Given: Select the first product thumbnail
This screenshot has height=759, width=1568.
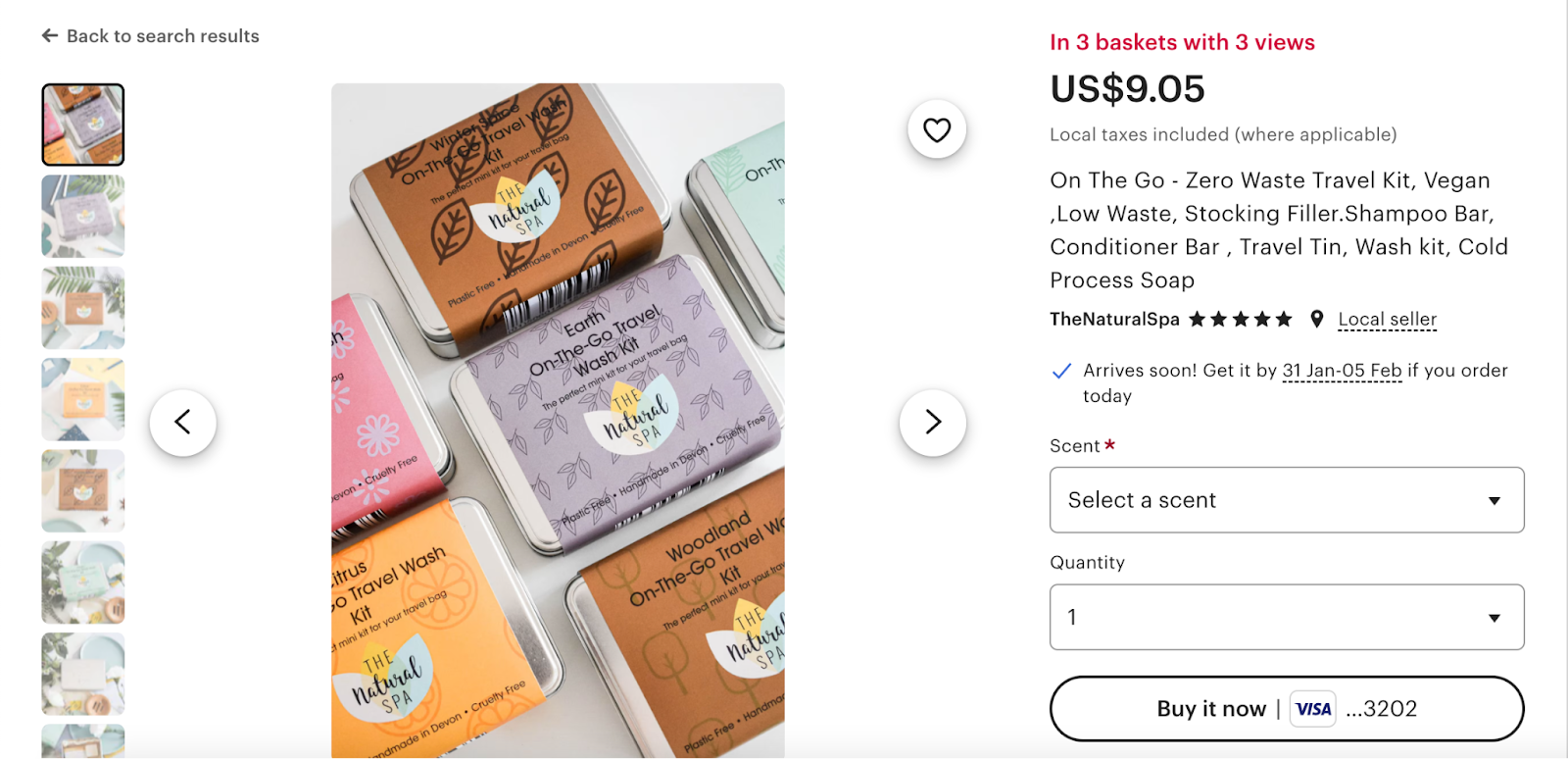Looking at the screenshot, I should coord(83,125).
